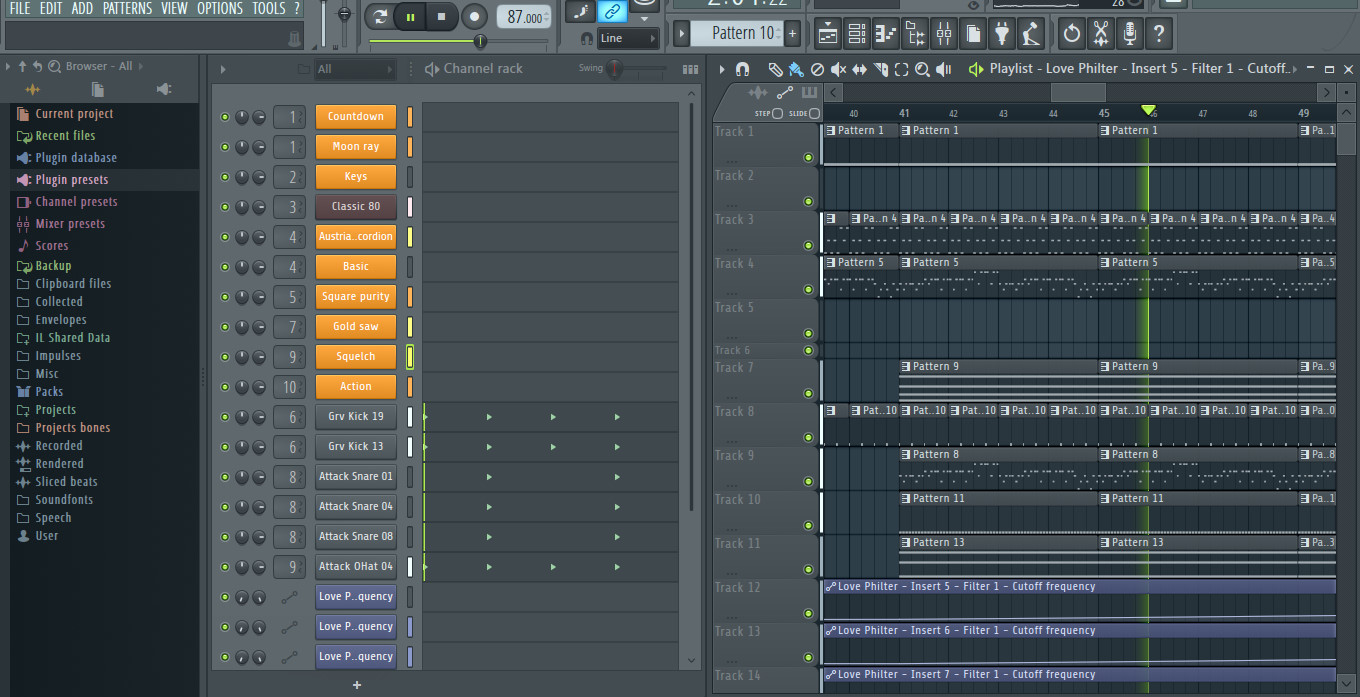Start one-click recording with the microphone icon
Screen dimensions: 1360x697
pos(1130,33)
